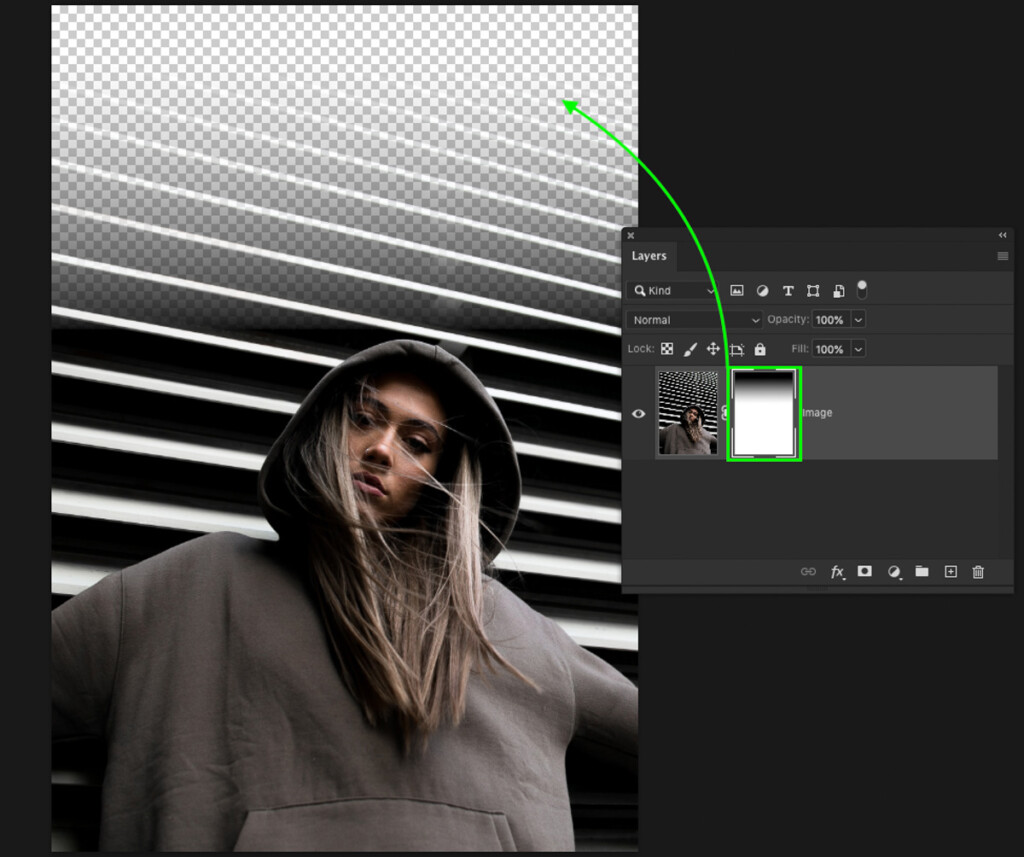Click the add layer mask icon
This screenshot has height=857, width=1024.
click(x=865, y=572)
